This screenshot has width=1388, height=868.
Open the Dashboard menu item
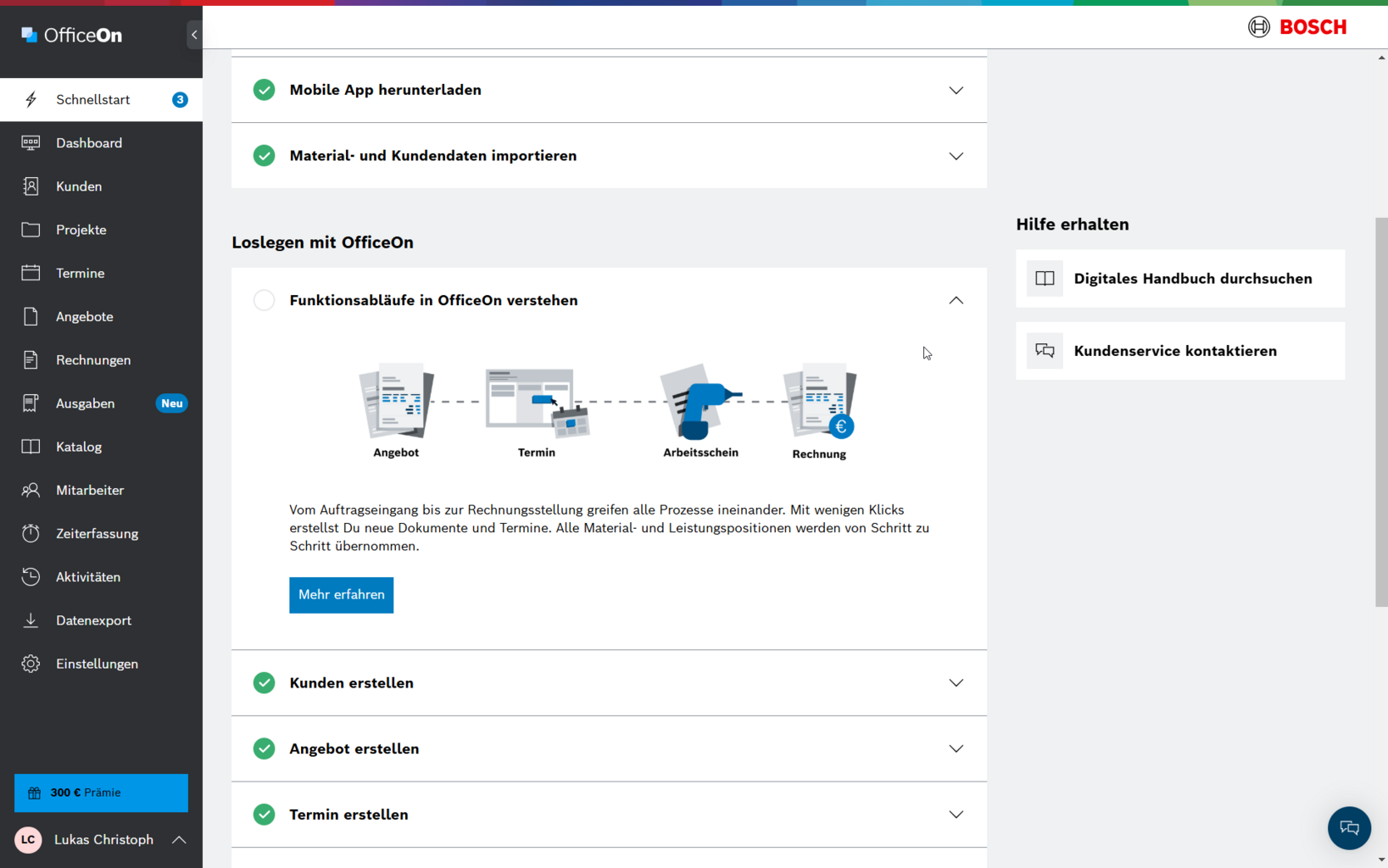[89, 143]
